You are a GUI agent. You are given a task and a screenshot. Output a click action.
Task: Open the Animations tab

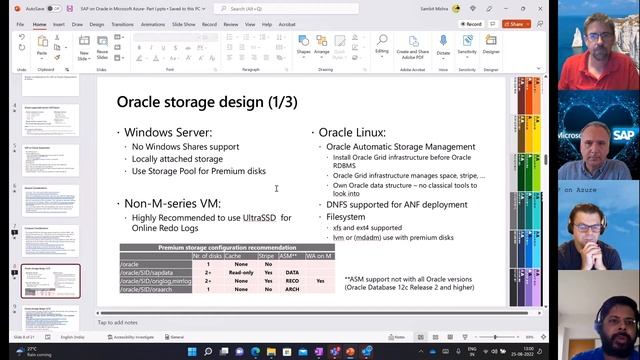153,24
